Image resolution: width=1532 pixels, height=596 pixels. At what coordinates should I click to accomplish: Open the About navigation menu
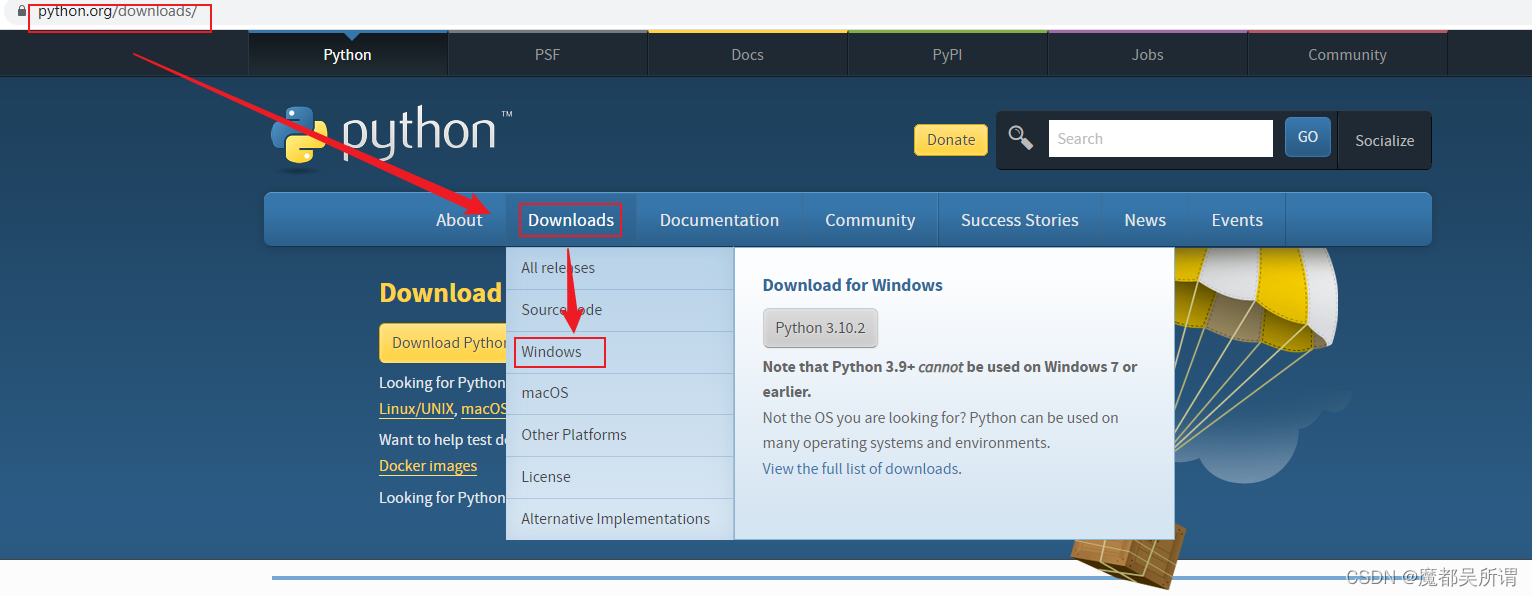(459, 220)
